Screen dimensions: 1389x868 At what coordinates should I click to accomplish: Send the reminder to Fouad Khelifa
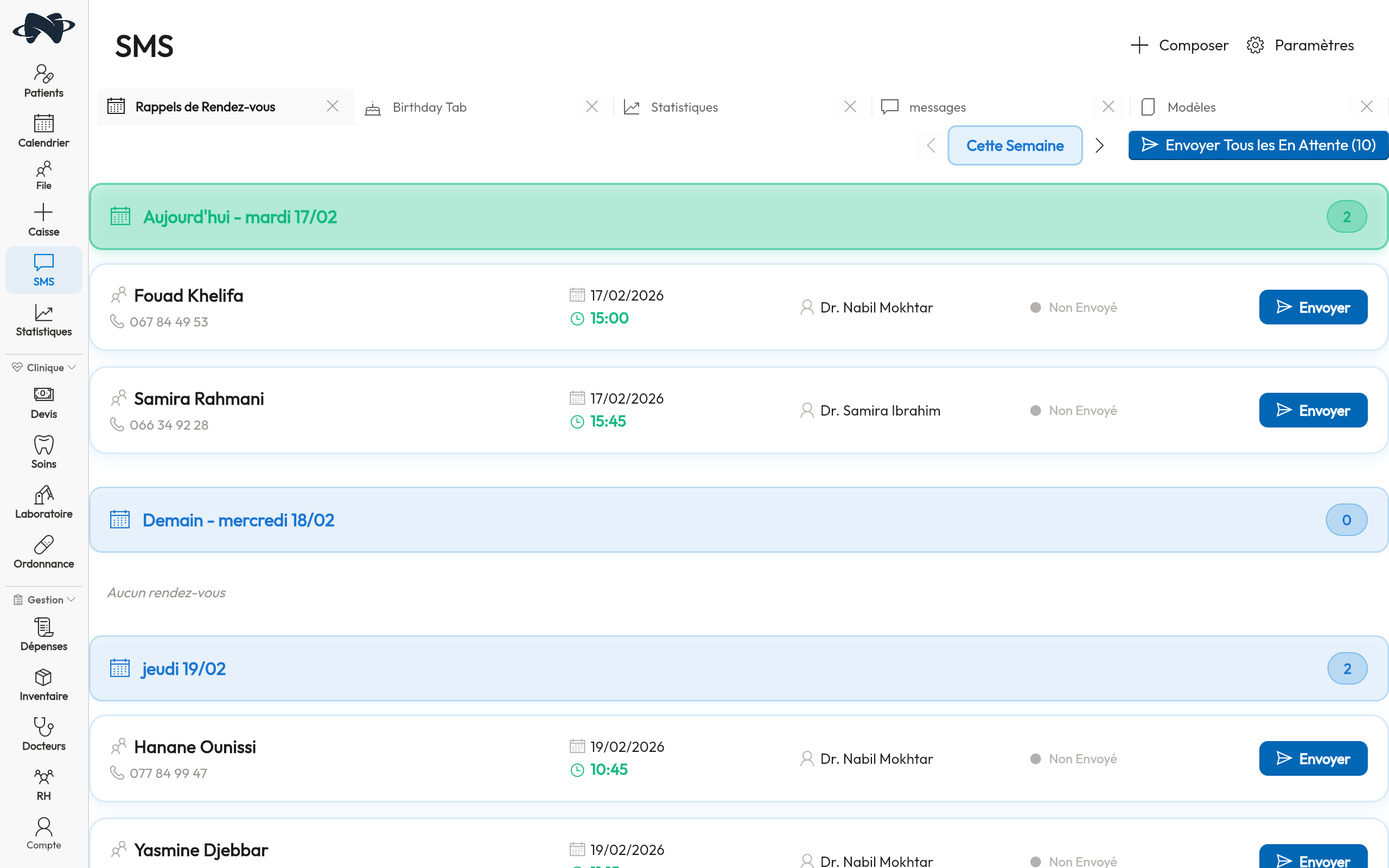1312,308
